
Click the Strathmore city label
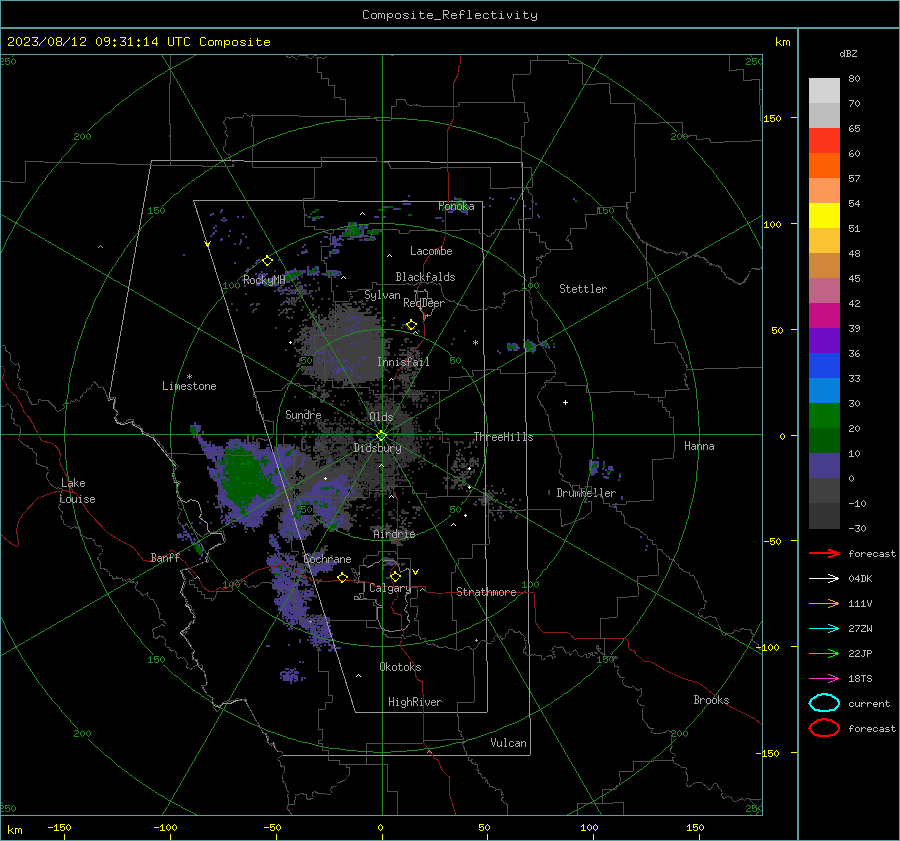[x=486, y=592]
